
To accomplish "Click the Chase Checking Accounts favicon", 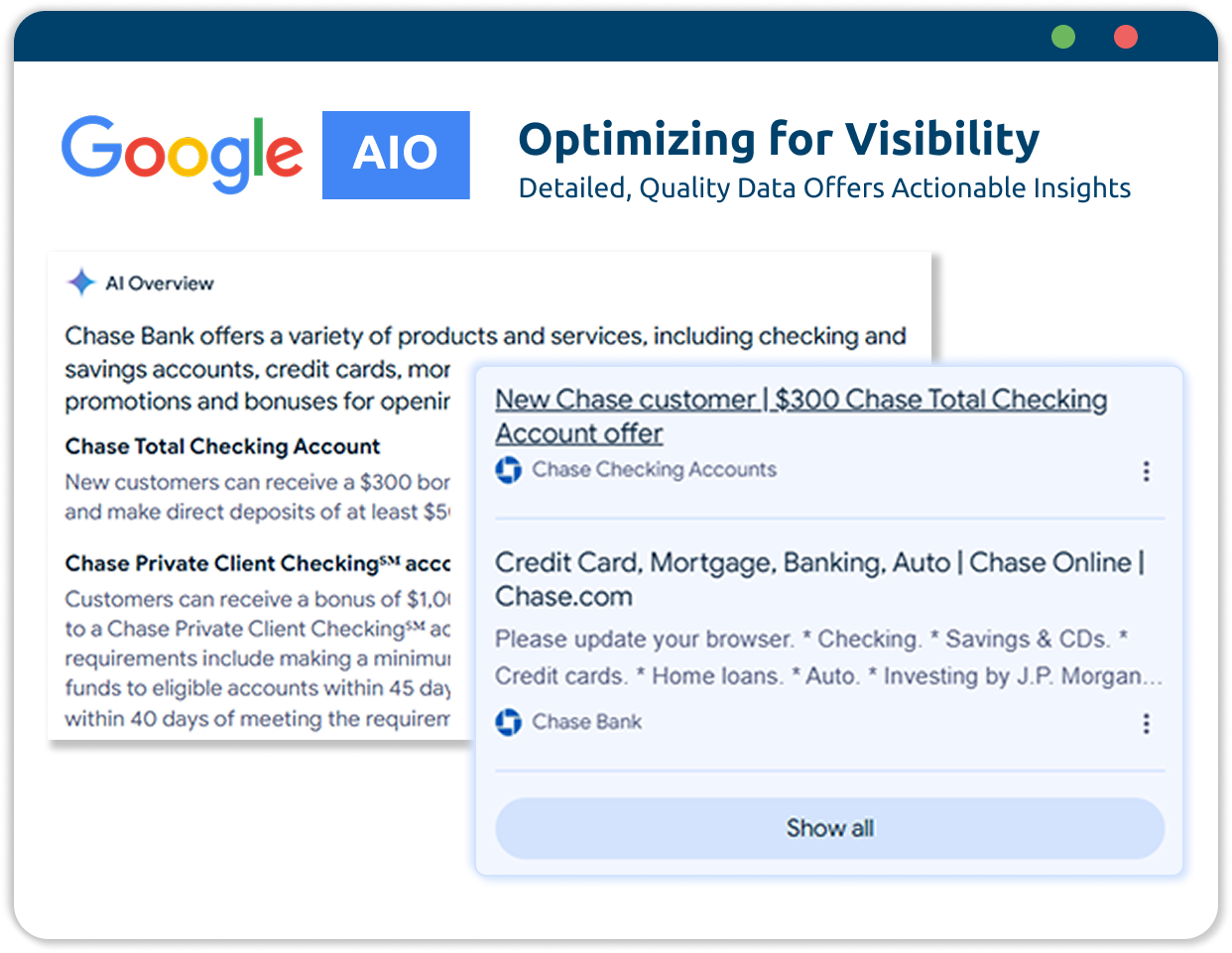I will (x=508, y=470).
